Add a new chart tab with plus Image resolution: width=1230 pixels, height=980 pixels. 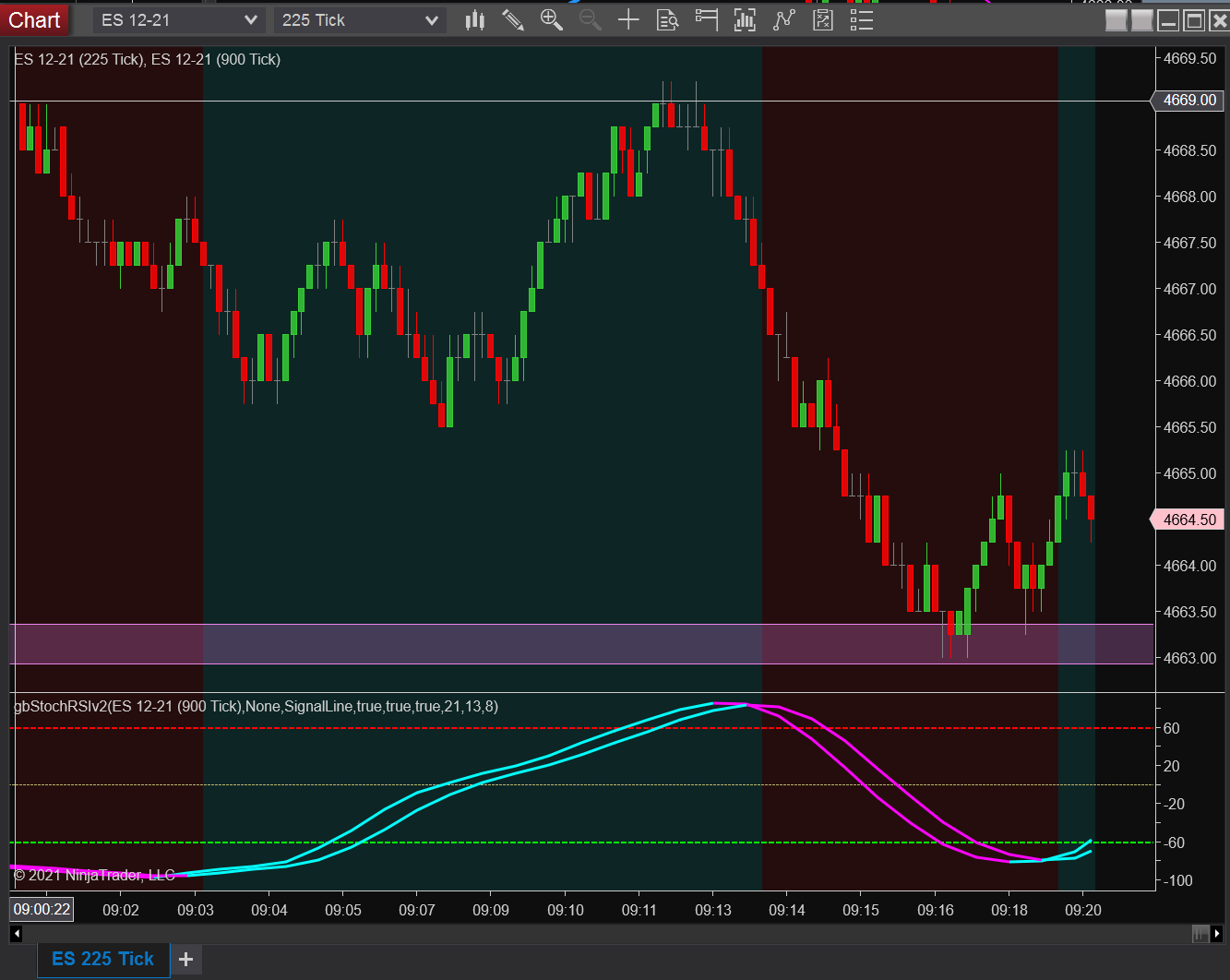[185, 960]
